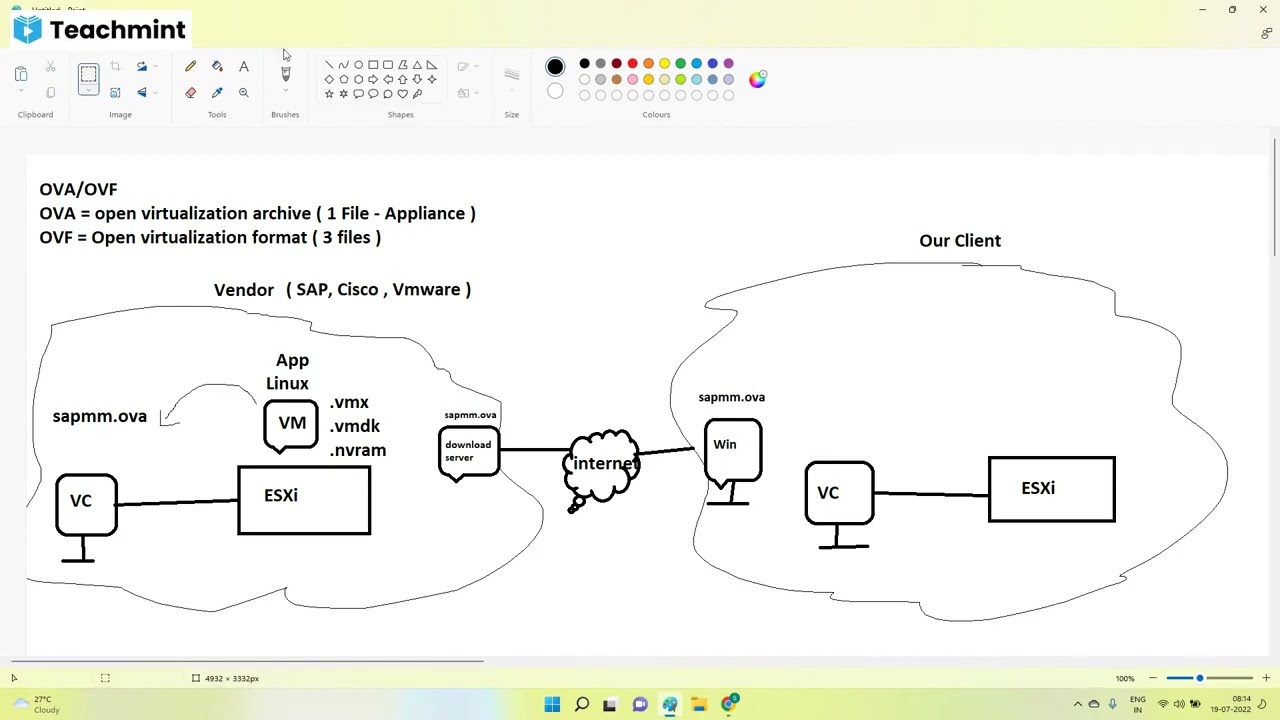1280x720 pixels.
Task: Click the Brushes tool icon
Action: coord(285,73)
